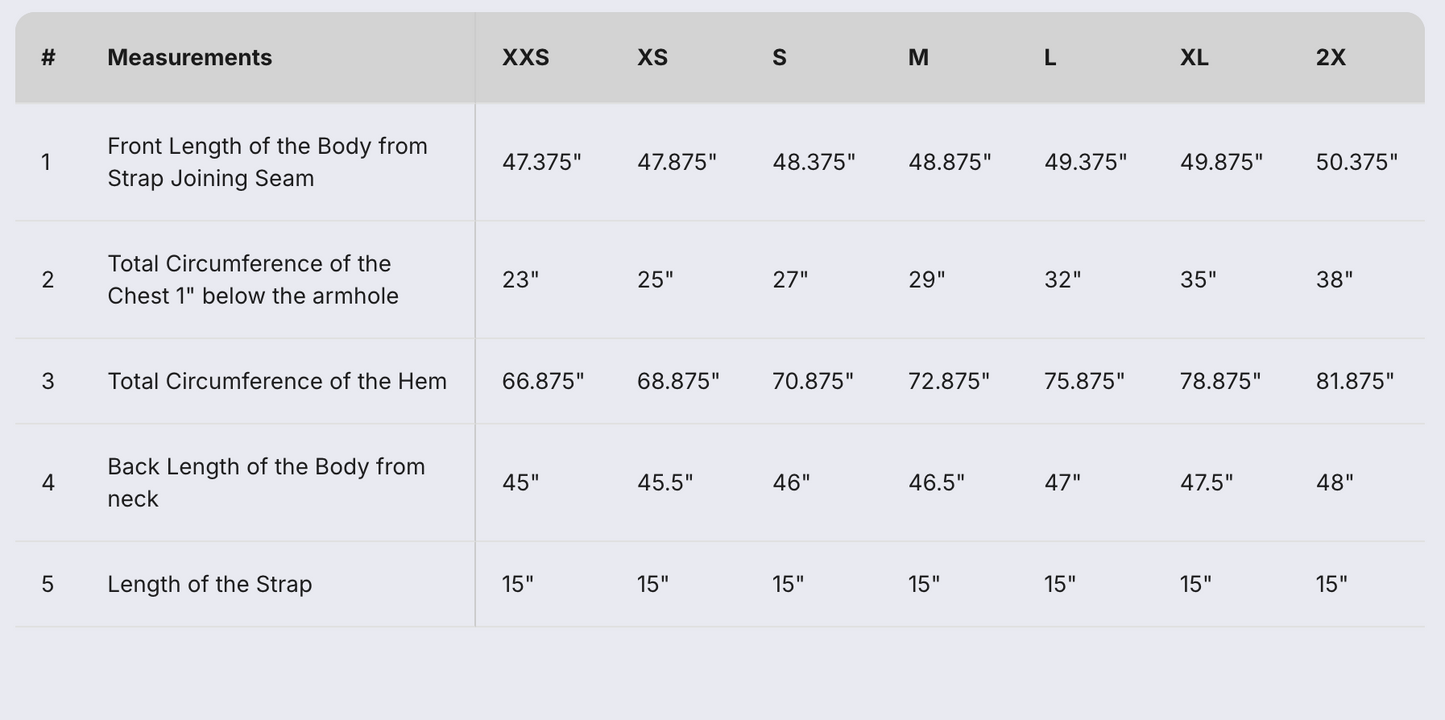
Task: Select the L size header
Action: point(1050,58)
